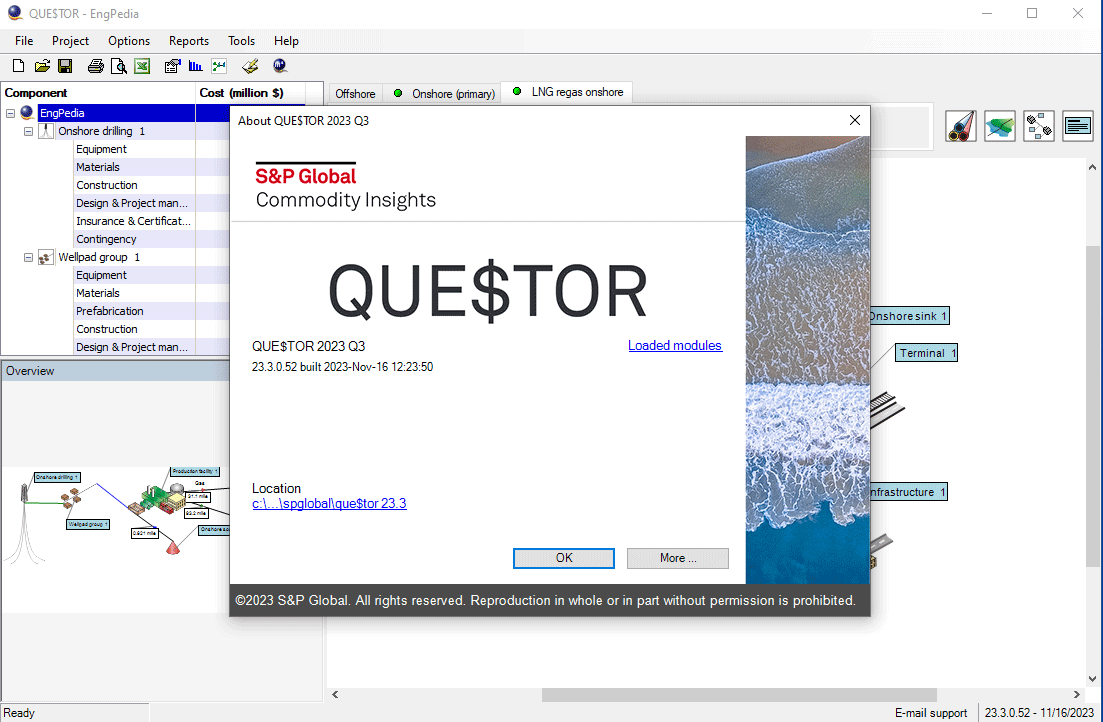Click the terrain map icon button
This screenshot has height=722, width=1103.
[1000, 127]
